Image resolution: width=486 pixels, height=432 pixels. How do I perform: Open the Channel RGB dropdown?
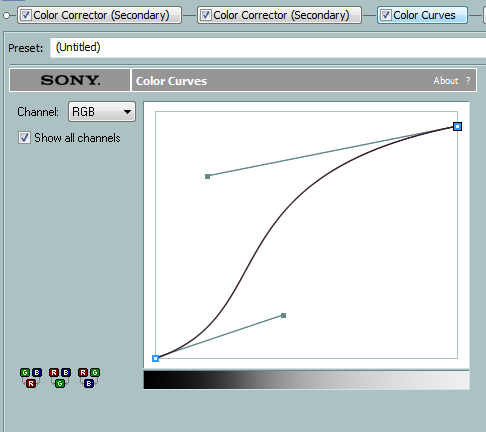point(102,112)
